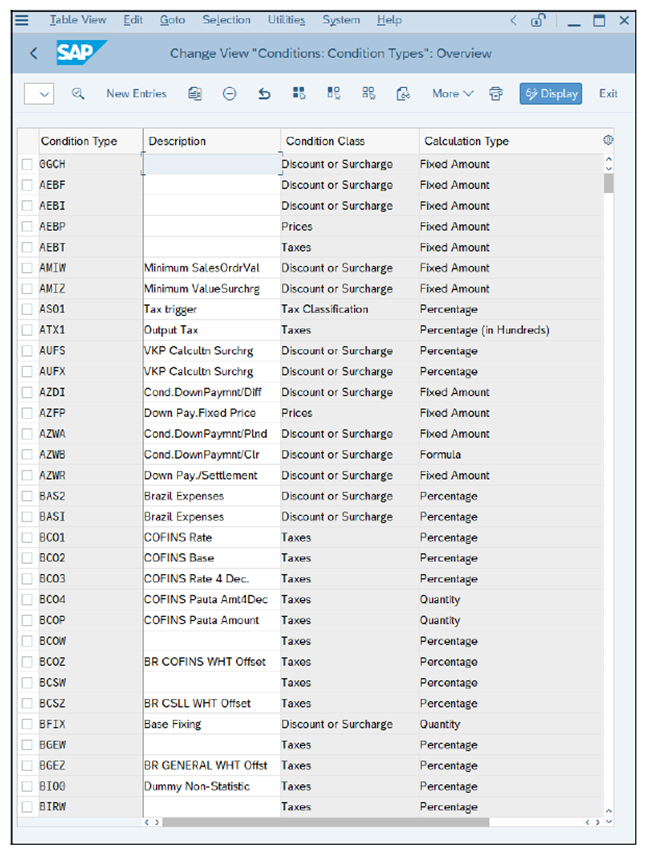Click the Display toggle button
The width and height of the screenshot is (646, 855).
point(551,94)
